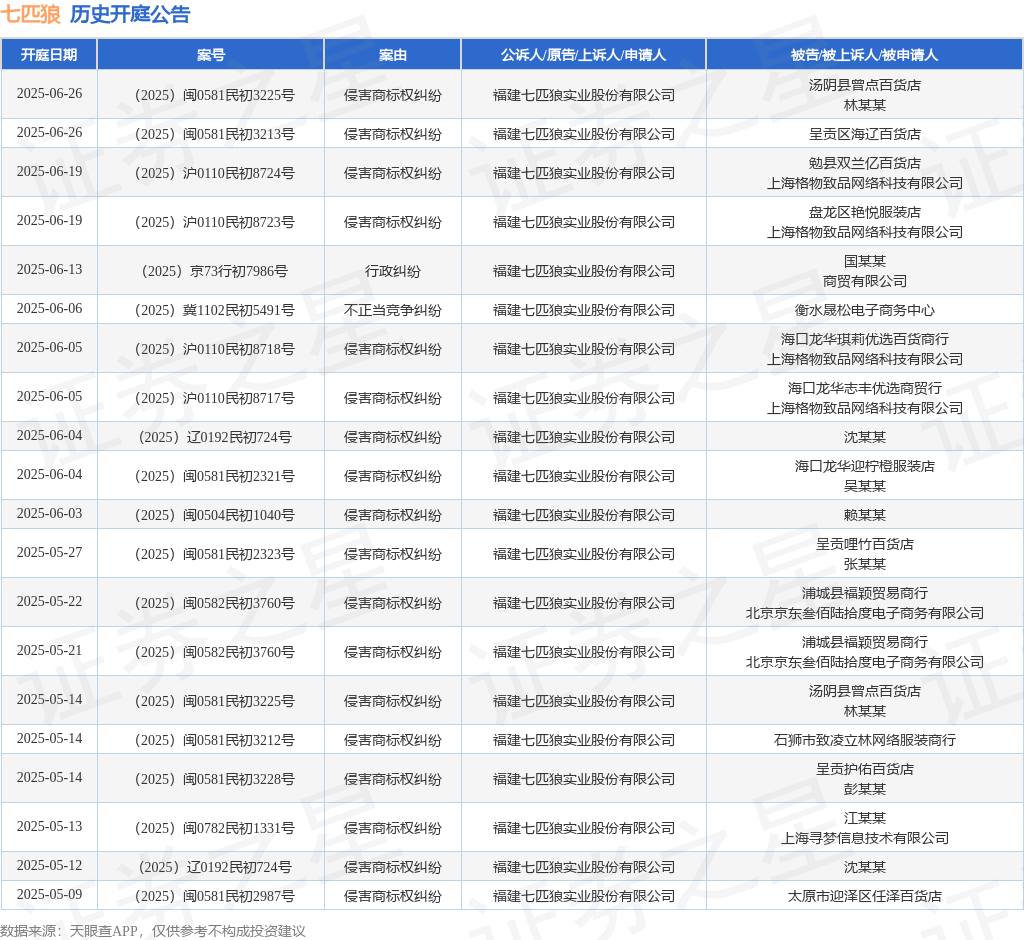Click the date 2025-05-09
The image size is (1024, 940).
click(50, 894)
